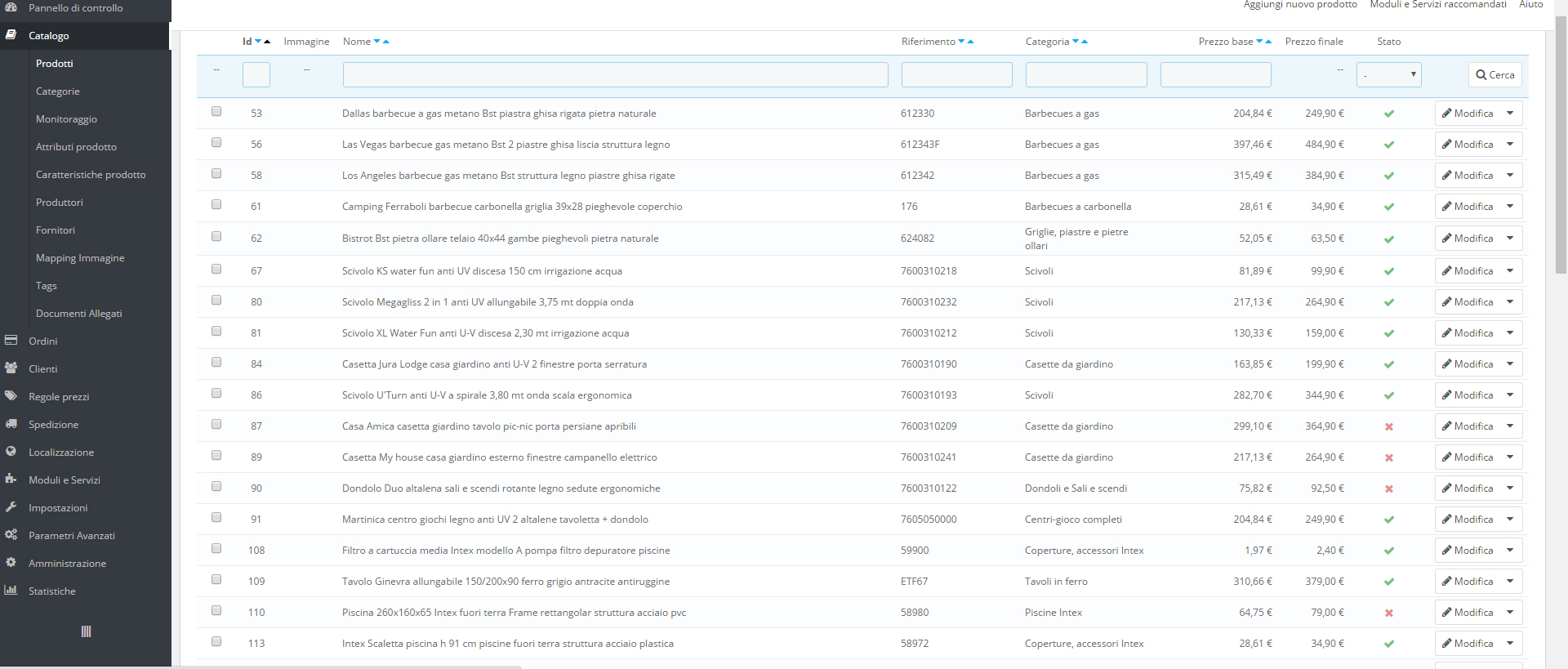Focus the Nome filter input field
Image resolution: width=1568 pixels, height=669 pixels.
tap(616, 75)
